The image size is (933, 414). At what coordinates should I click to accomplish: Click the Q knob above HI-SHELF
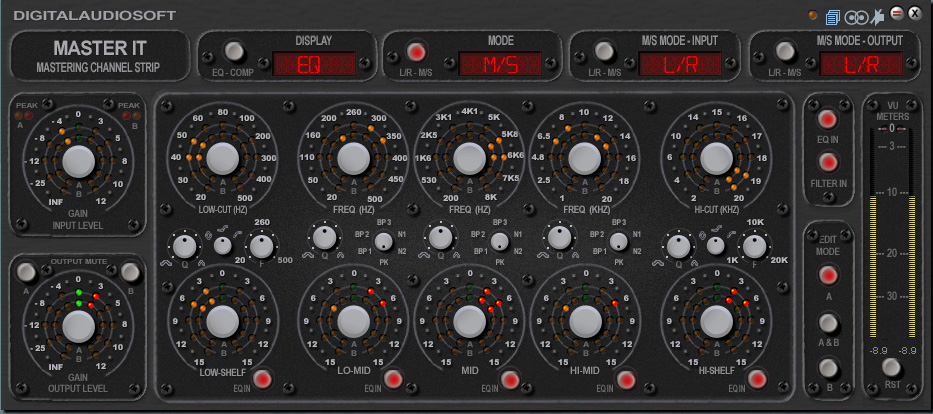pos(678,246)
